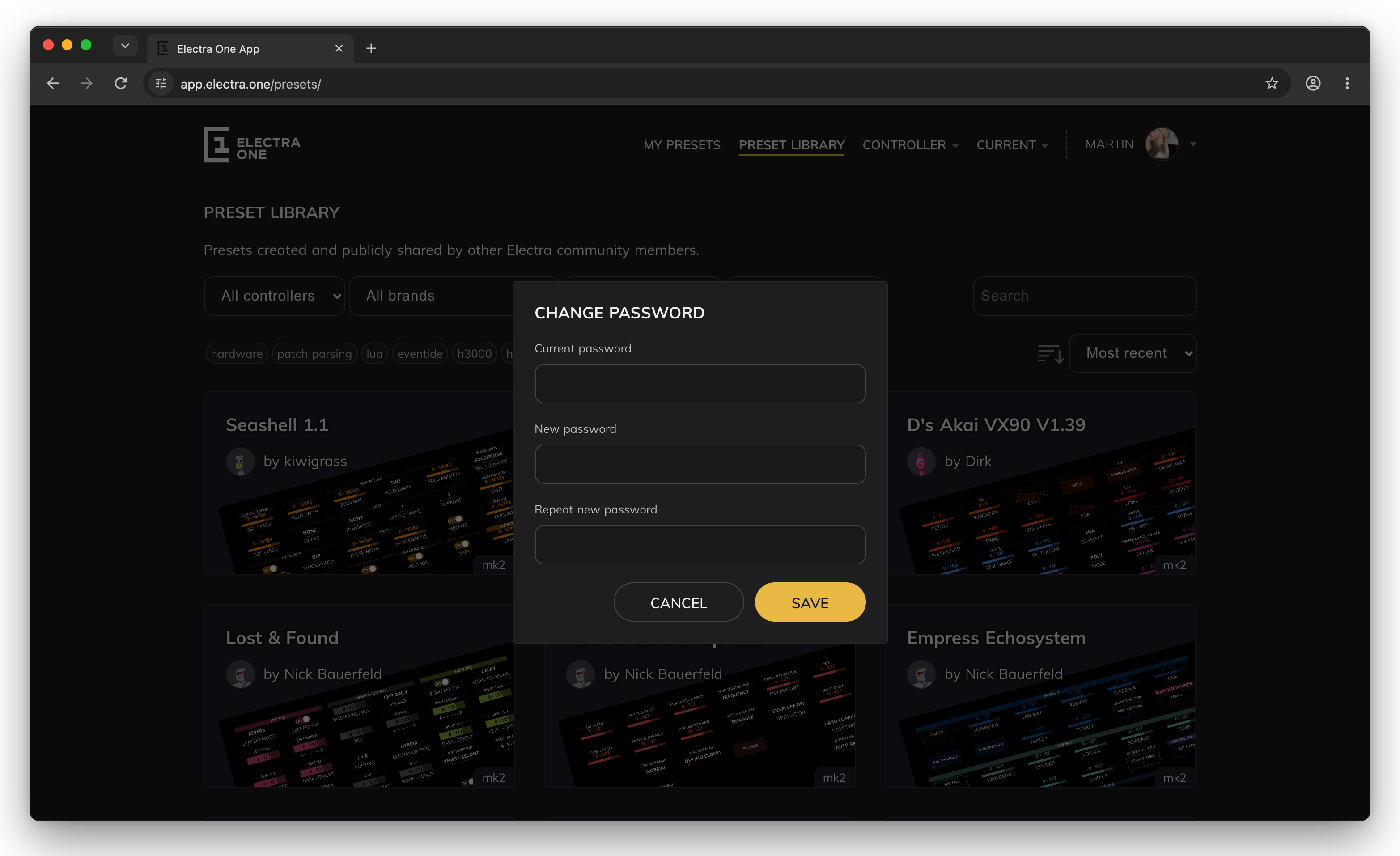Reload the current page

[120, 84]
